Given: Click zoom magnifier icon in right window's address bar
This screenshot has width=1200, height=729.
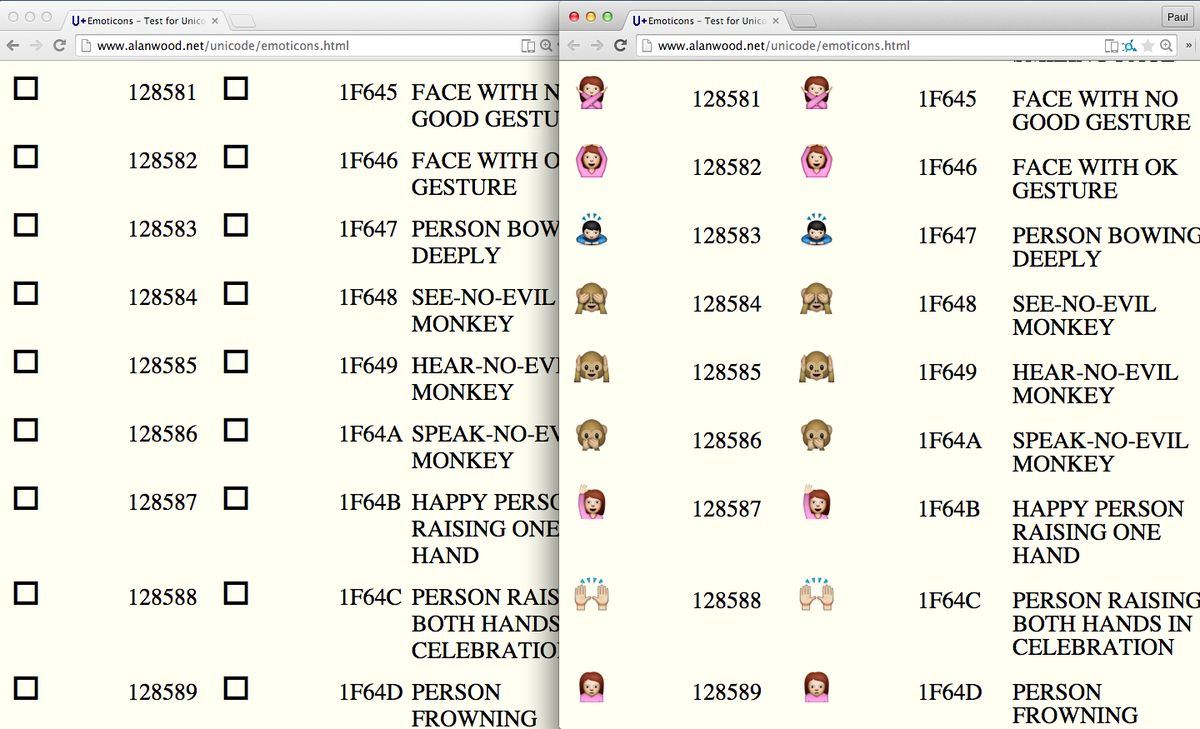Looking at the screenshot, I should coord(1166,46).
